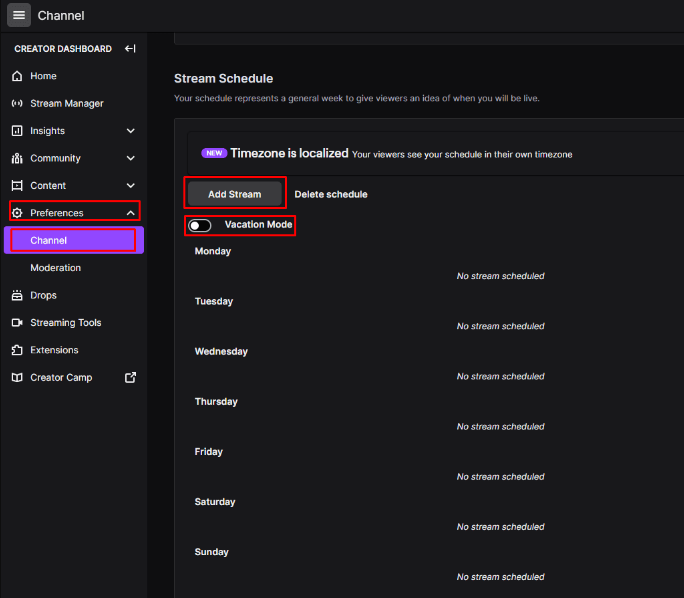Click the Timezone is localized text
The width and height of the screenshot is (684, 598).
[289, 154]
